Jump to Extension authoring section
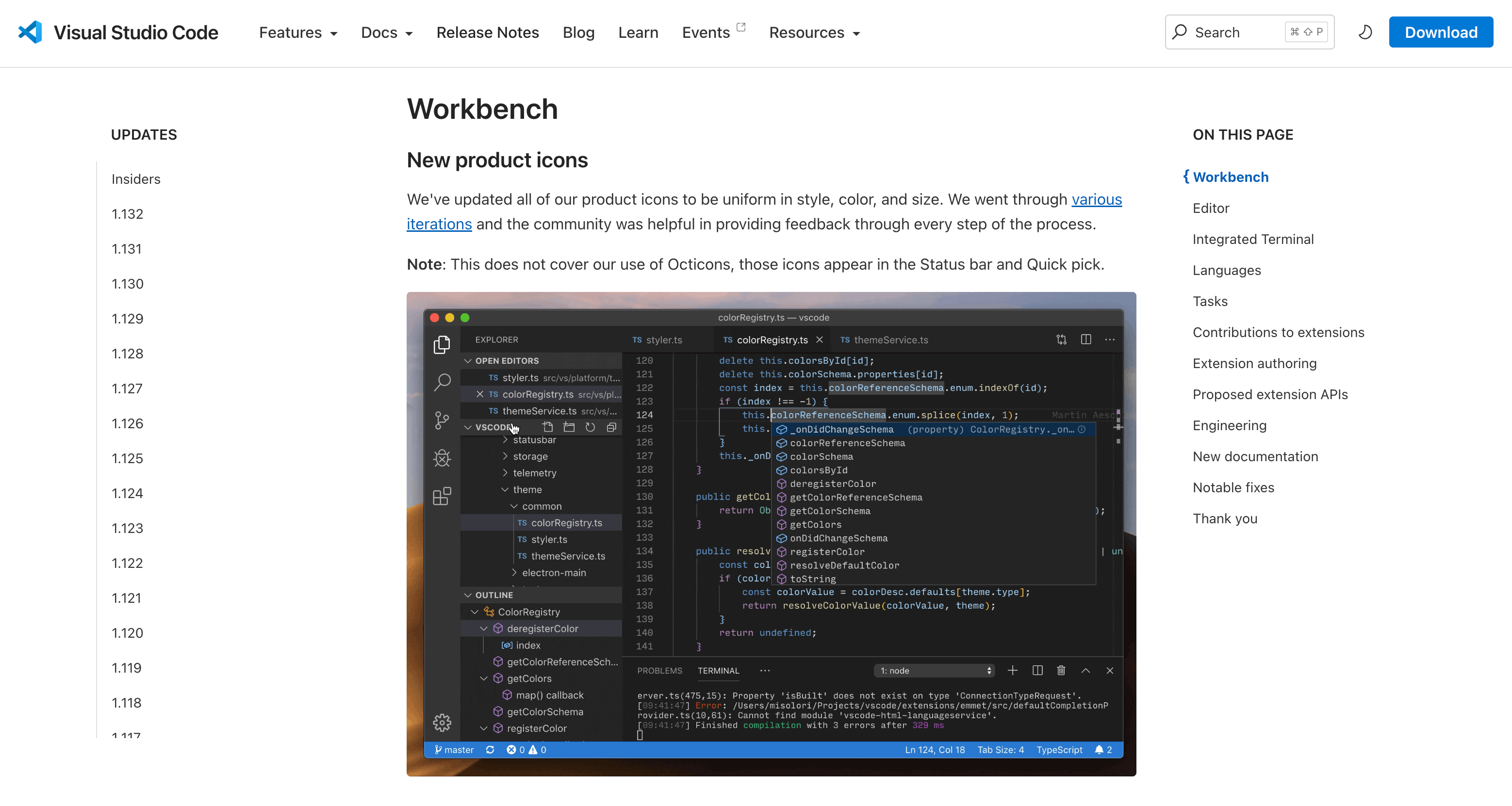 click(x=1254, y=364)
